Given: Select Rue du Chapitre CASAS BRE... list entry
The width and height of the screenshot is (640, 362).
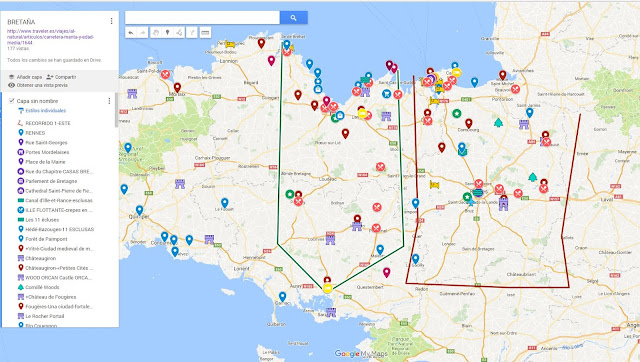Looking at the screenshot, I should pyautogui.click(x=59, y=171).
